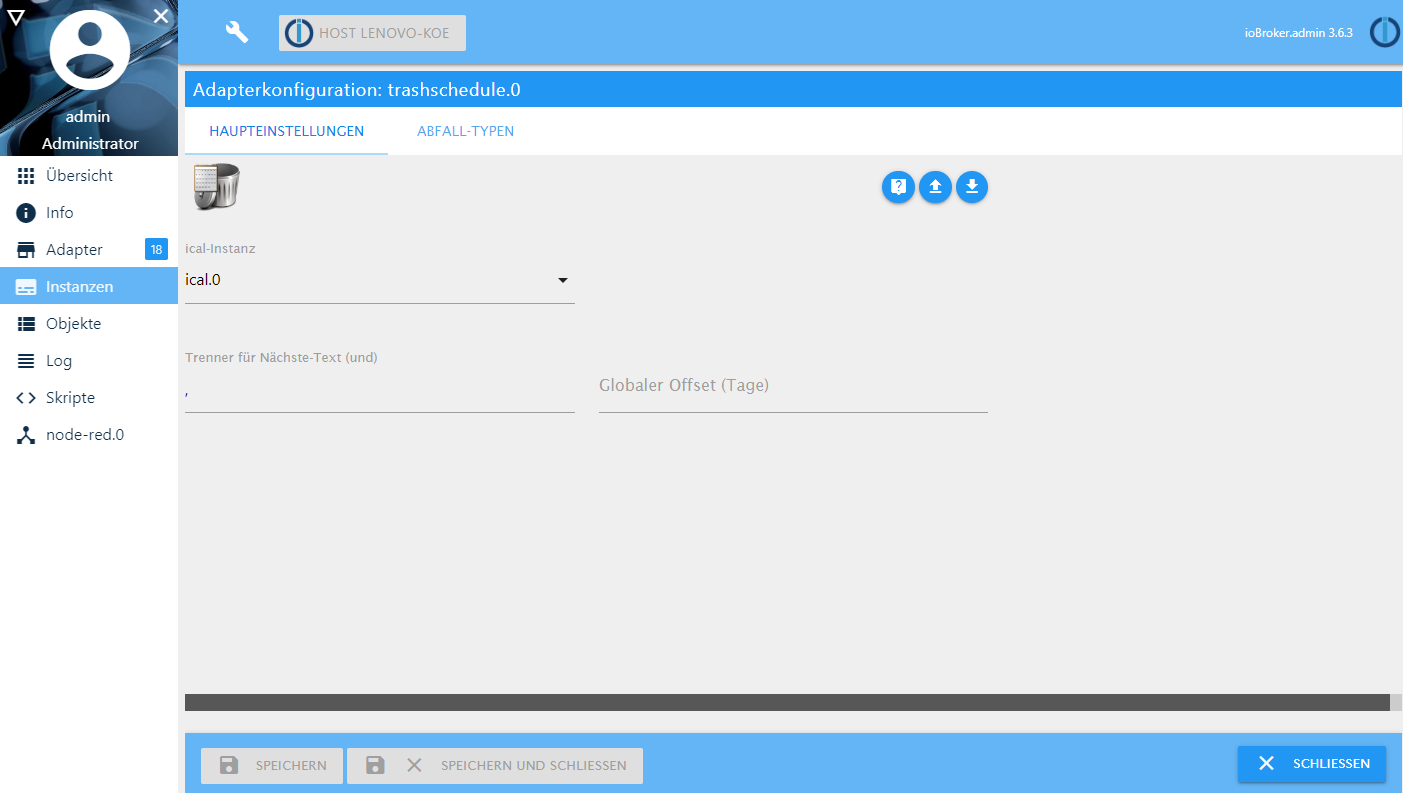Click the trash can adapter icon

click(x=216, y=186)
